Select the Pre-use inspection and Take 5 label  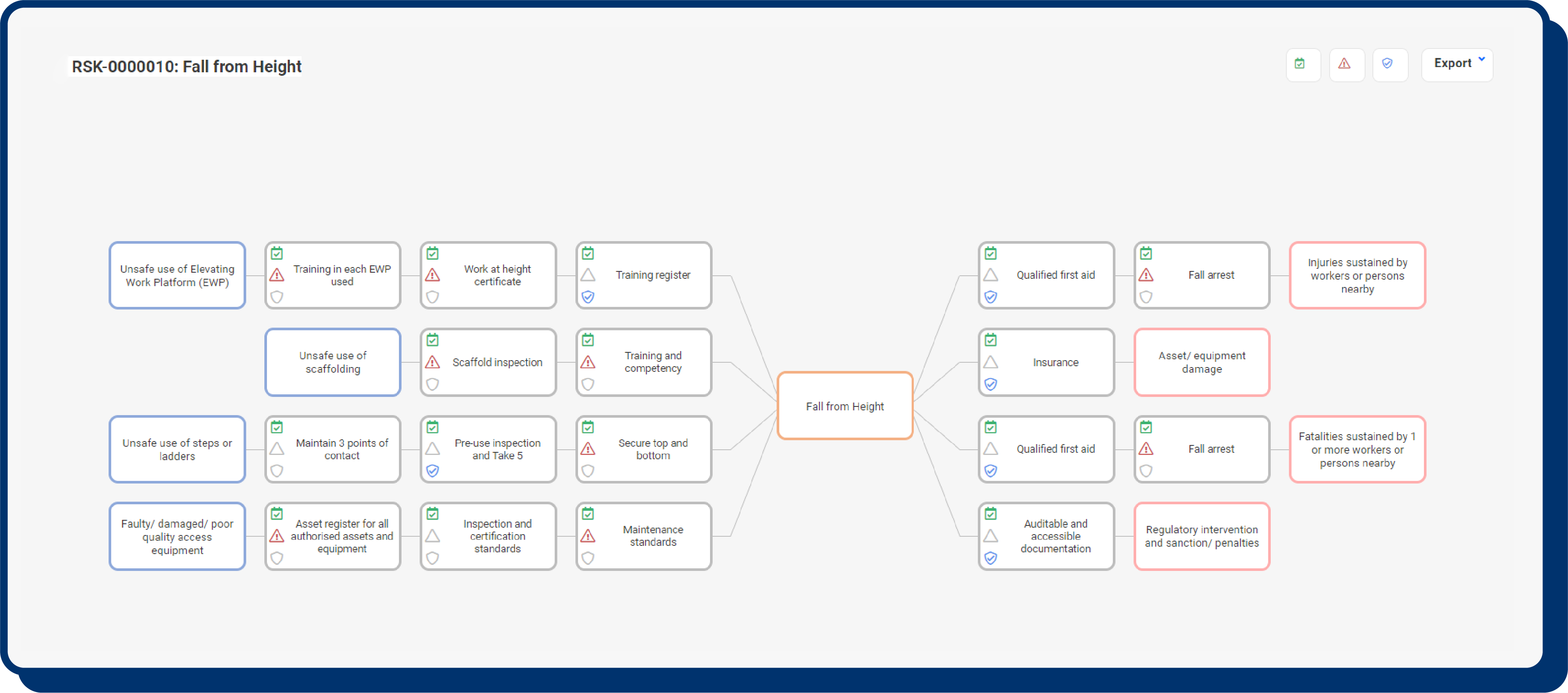click(x=497, y=449)
